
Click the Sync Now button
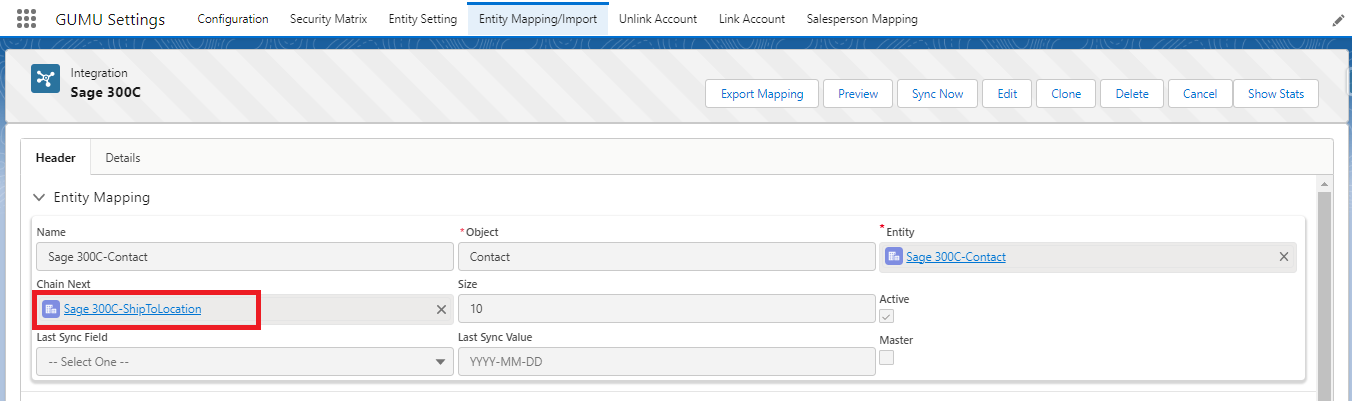[937, 94]
